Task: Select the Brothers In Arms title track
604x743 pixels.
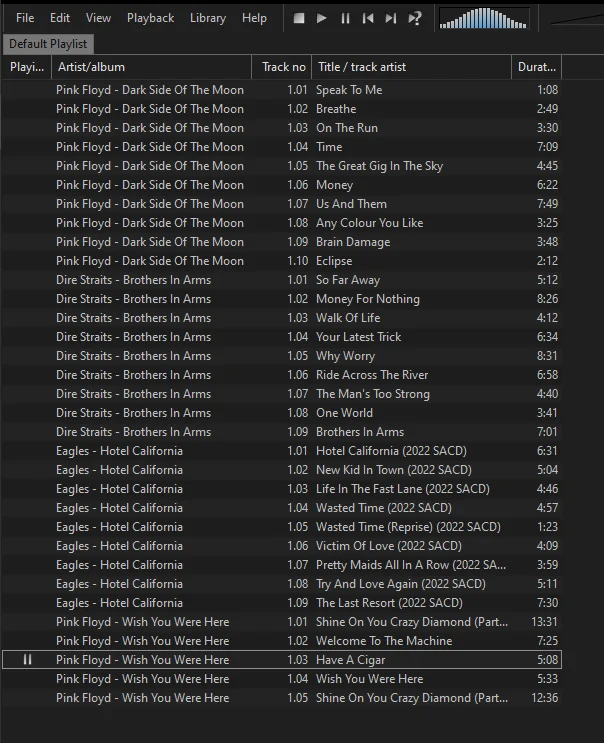Action: 282,432
